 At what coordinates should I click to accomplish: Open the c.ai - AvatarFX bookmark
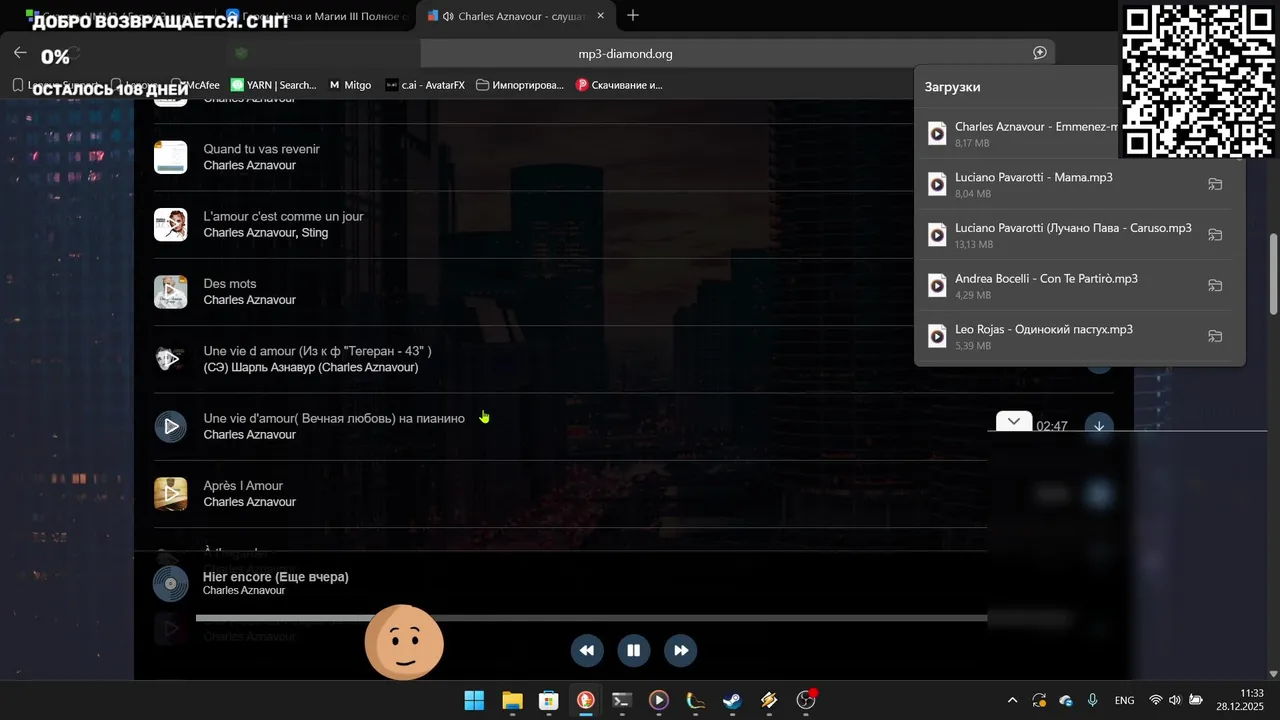[x=425, y=85]
